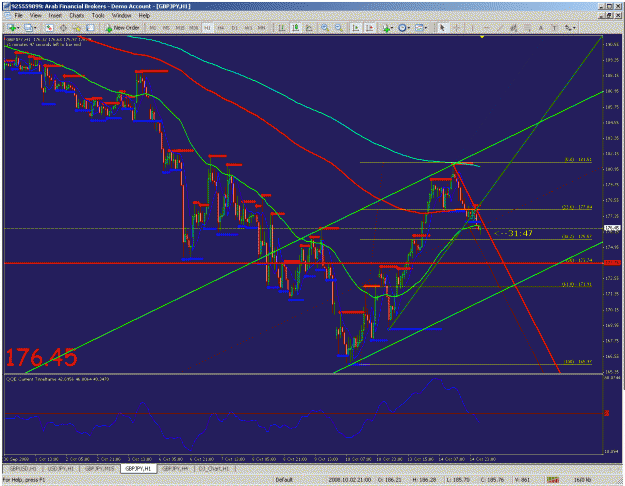Click the large red 176.45 price label
Image resolution: width=625 pixels, height=486 pixels.
(41, 357)
